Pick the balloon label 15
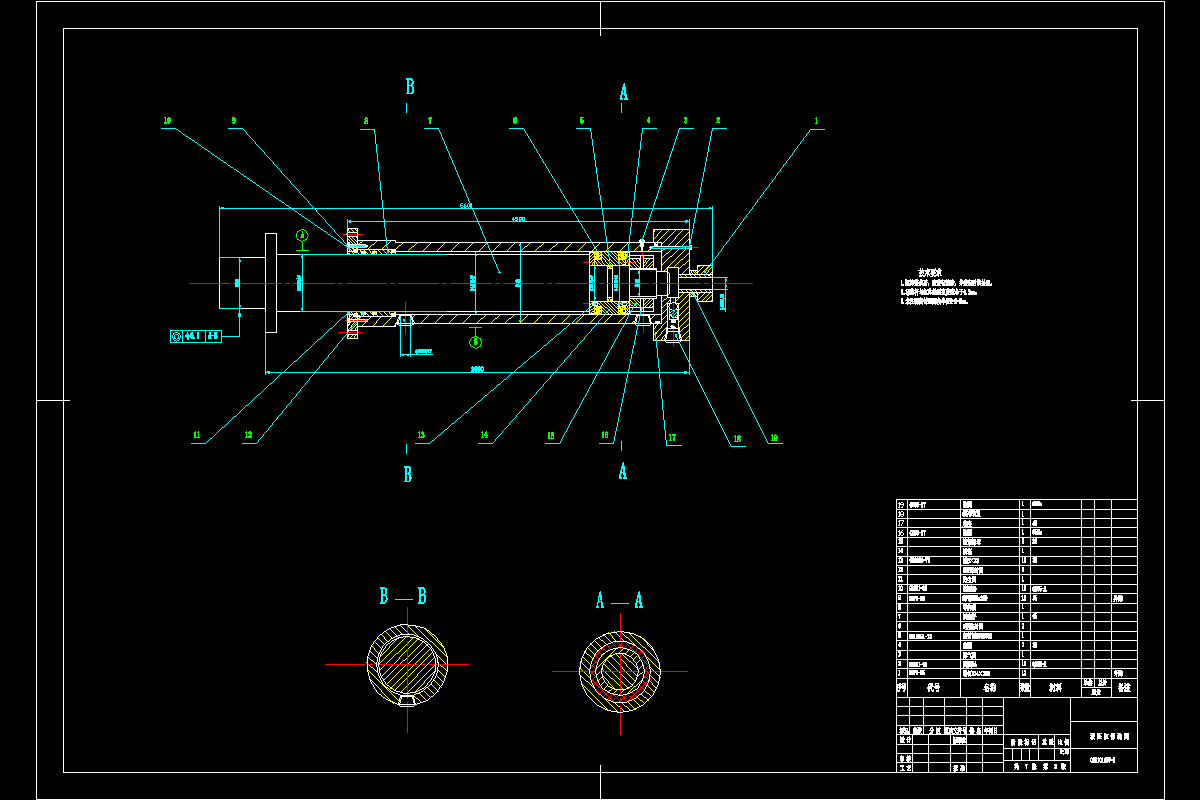The width and height of the screenshot is (1200, 800). (x=551, y=436)
